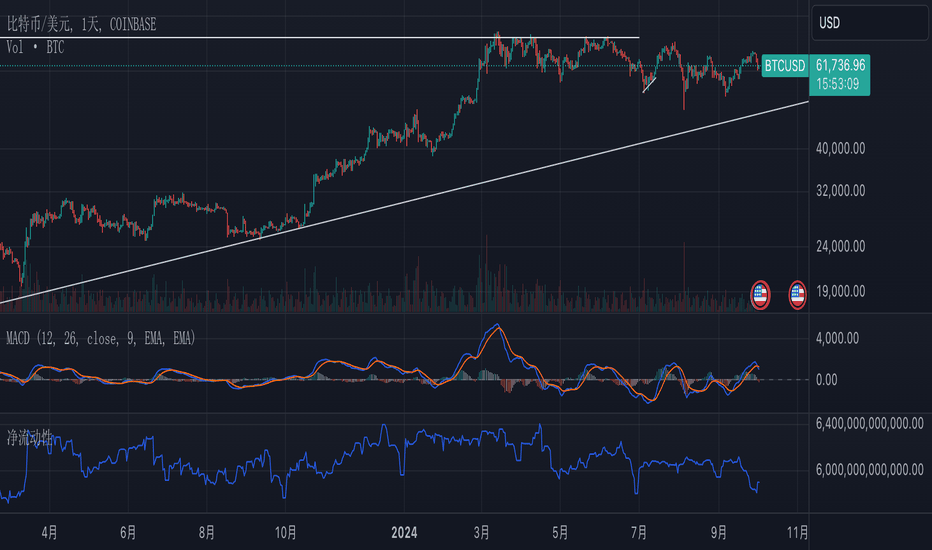Click the 40,000.00 price scale label
The height and width of the screenshot is (550, 932).
[840, 149]
